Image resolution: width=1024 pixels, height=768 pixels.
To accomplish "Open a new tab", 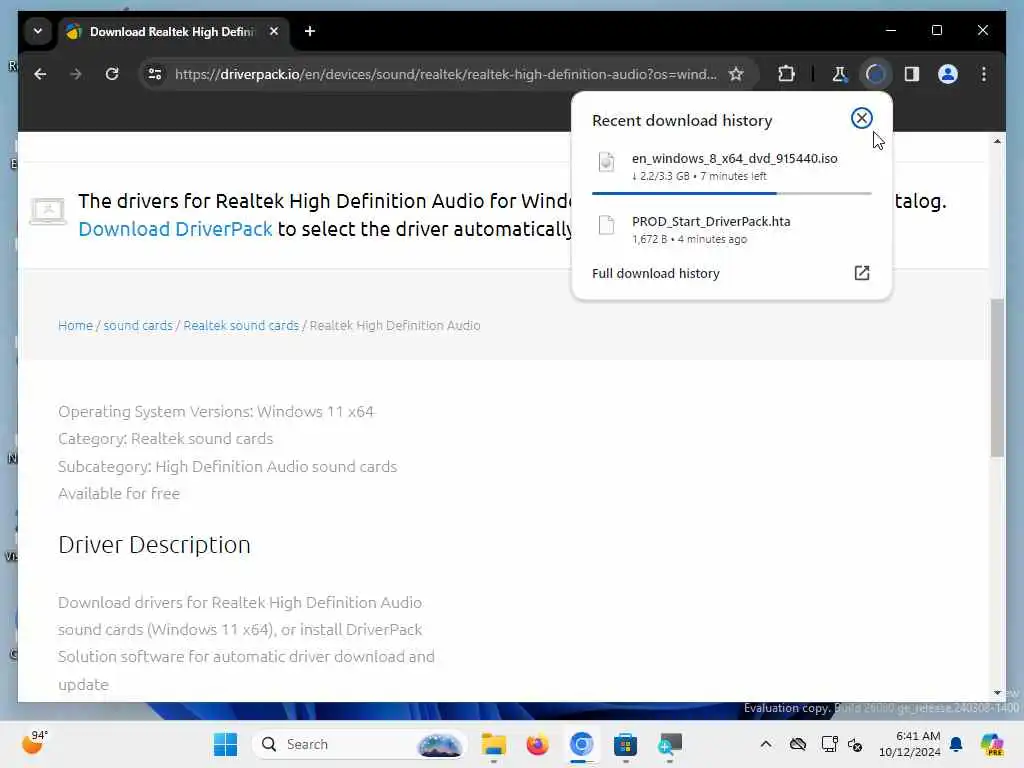I will (x=310, y=31).
